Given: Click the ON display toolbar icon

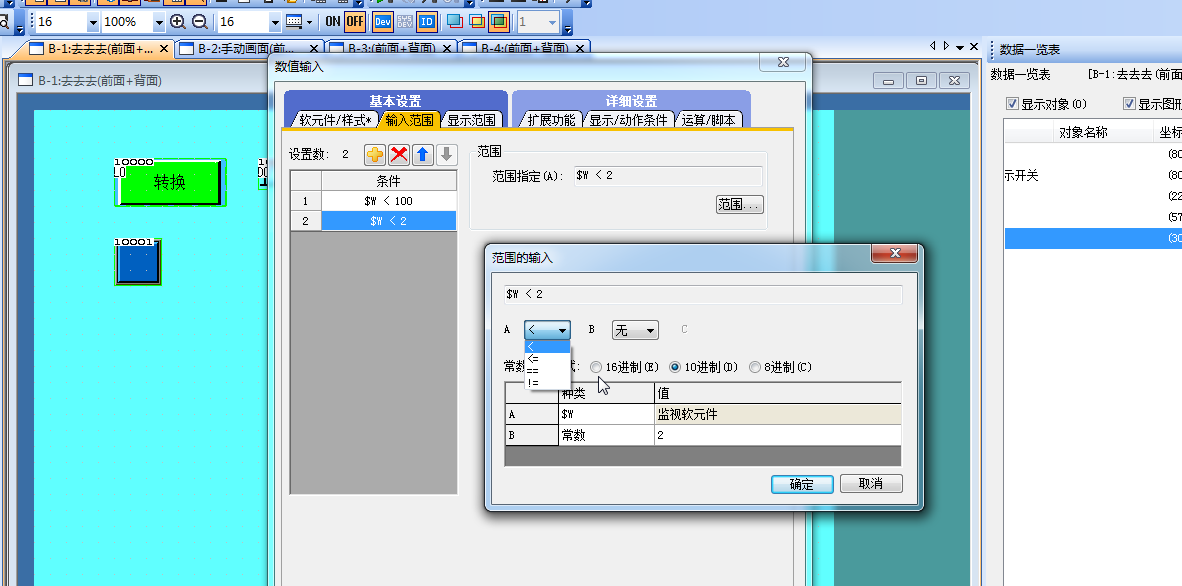Looking at the screenshot, I should 333,21.
